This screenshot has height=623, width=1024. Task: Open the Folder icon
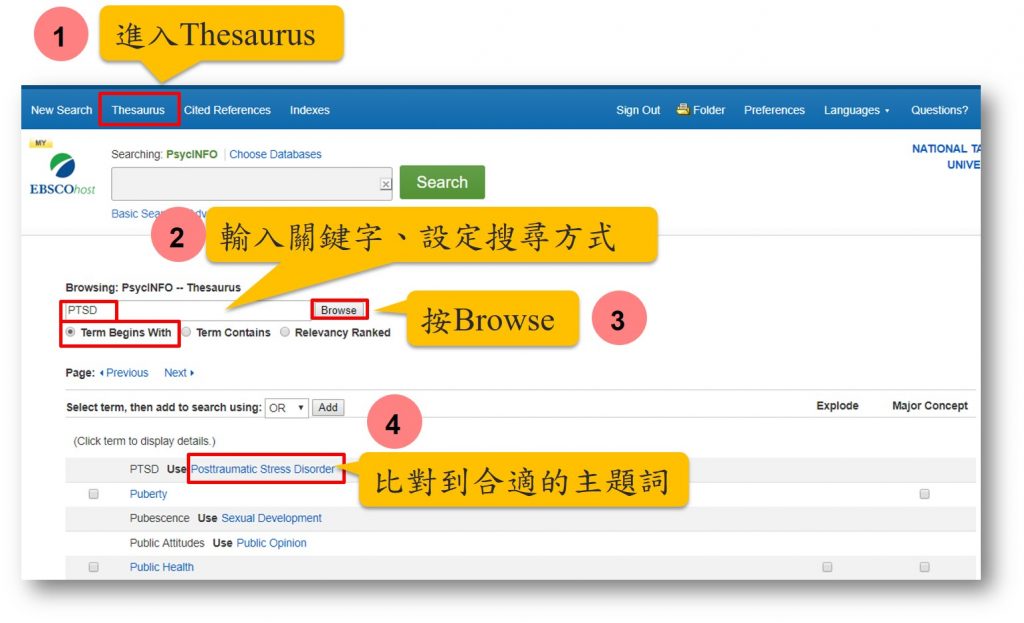coord(683,109)
